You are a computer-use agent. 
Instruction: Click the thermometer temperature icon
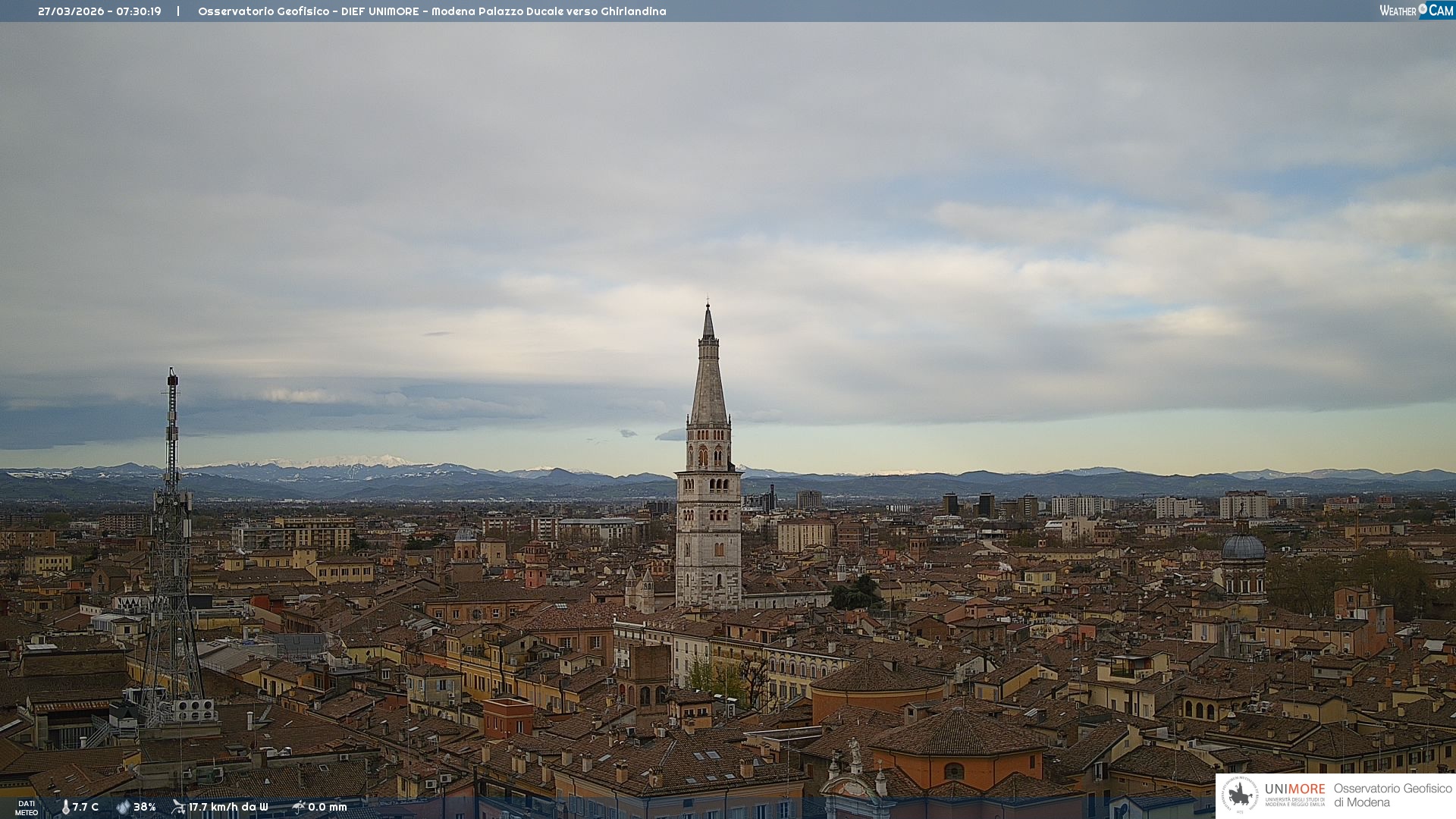click(x=66, y=807)
